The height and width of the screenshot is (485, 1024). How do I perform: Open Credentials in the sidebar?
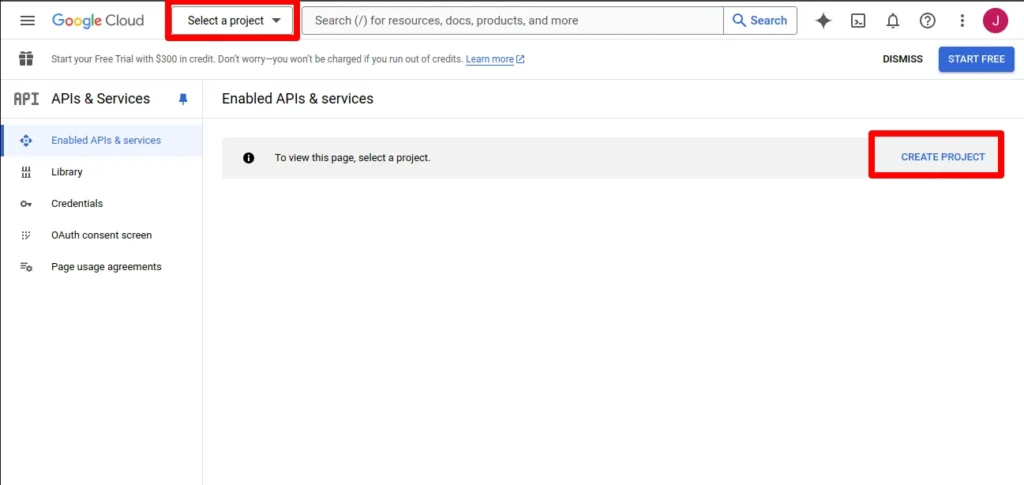[77, 203]
